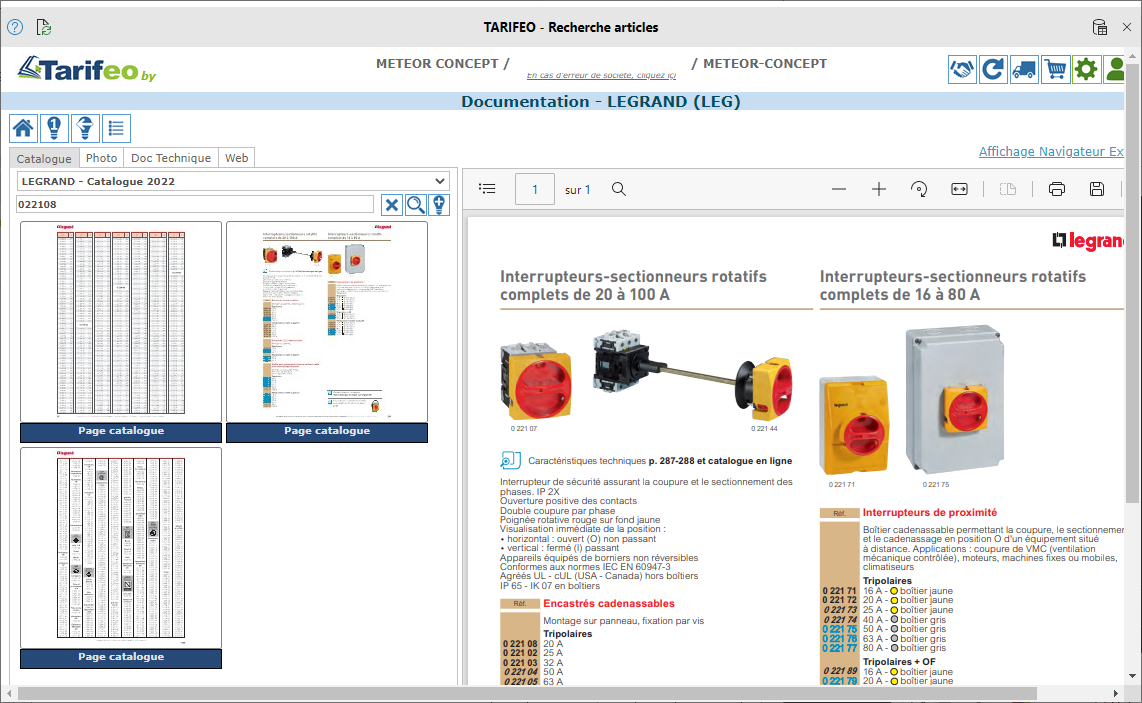Click the vertical scrollbar on the right
This screenshot has width=1142, height=703.
tap(1133, 284)
